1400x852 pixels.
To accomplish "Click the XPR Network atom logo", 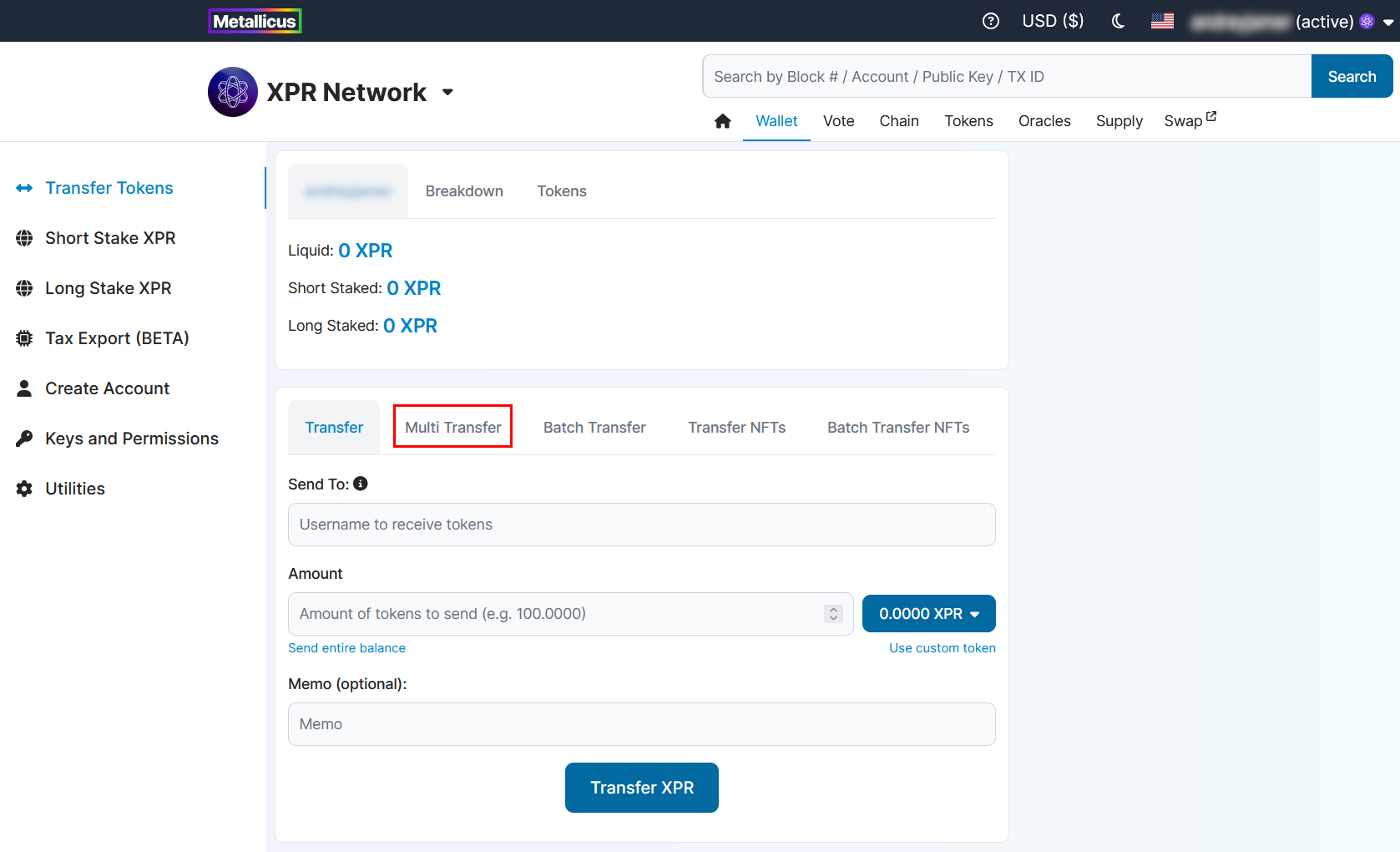I will [x=233, y=92].
